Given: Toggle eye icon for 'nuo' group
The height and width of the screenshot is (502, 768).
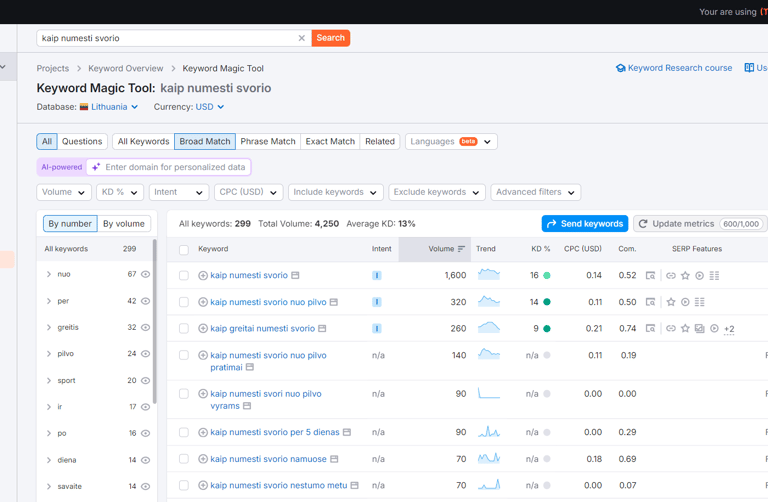Looking at the screenshot, I should 145,274.
